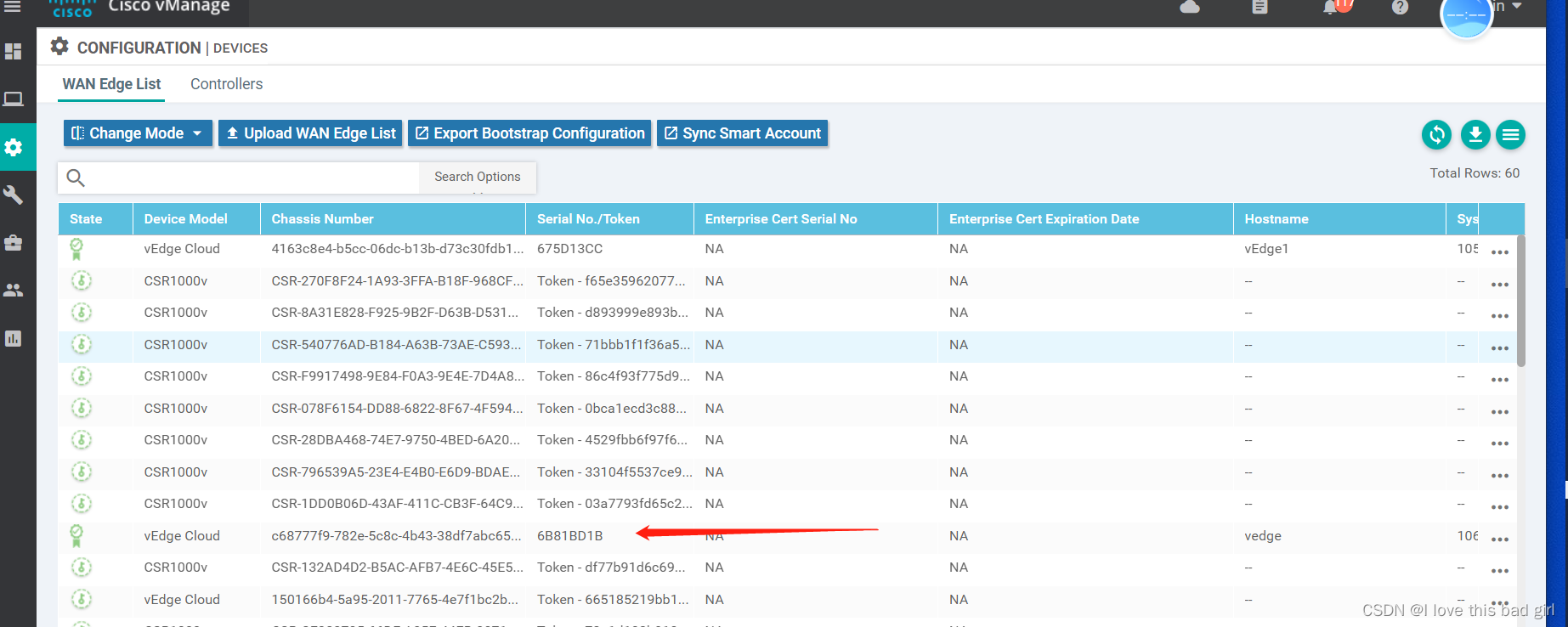Download the WAN edge list export
This screenshot has width=1568, height=627.
1475,134
